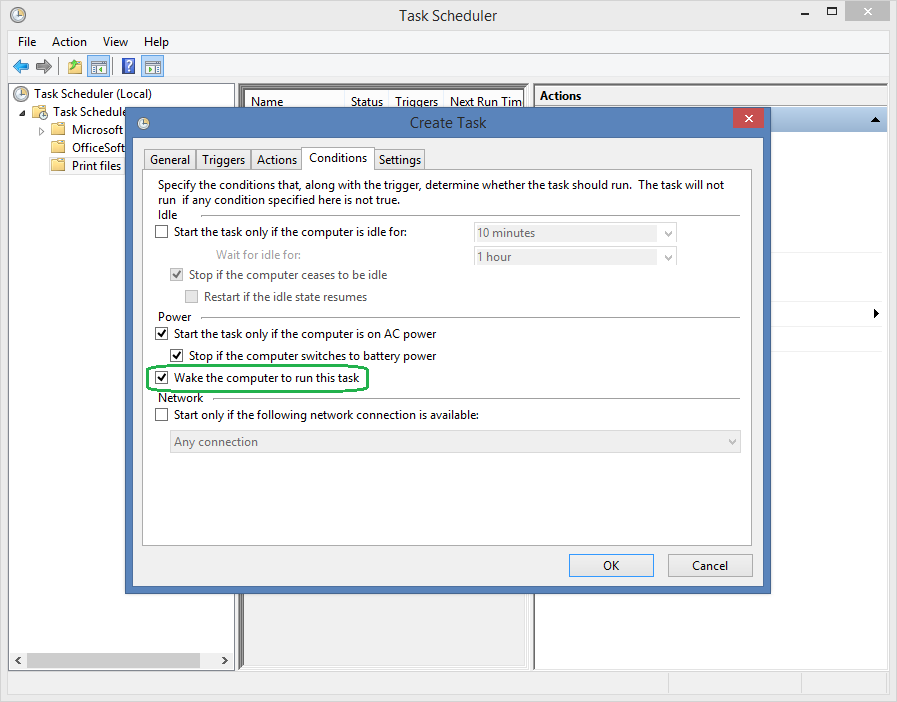Confirm the task with OK button
This screenshot has height=702, width=897.
pos(611,566)
